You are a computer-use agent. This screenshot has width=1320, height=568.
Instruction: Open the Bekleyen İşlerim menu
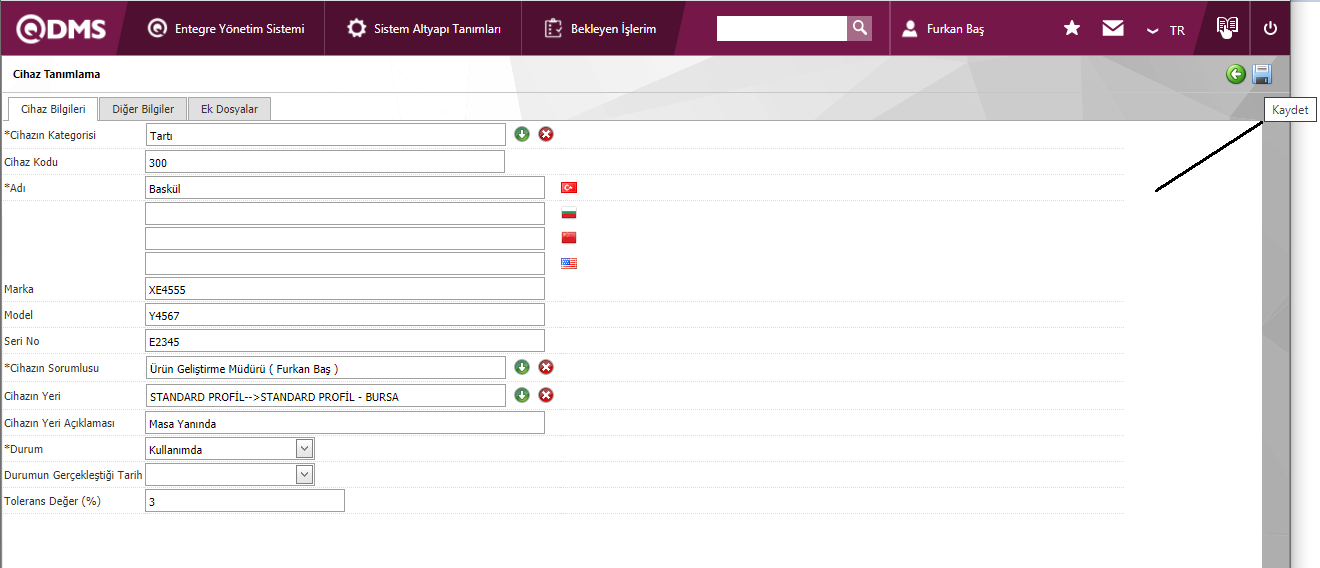point(600,29)
